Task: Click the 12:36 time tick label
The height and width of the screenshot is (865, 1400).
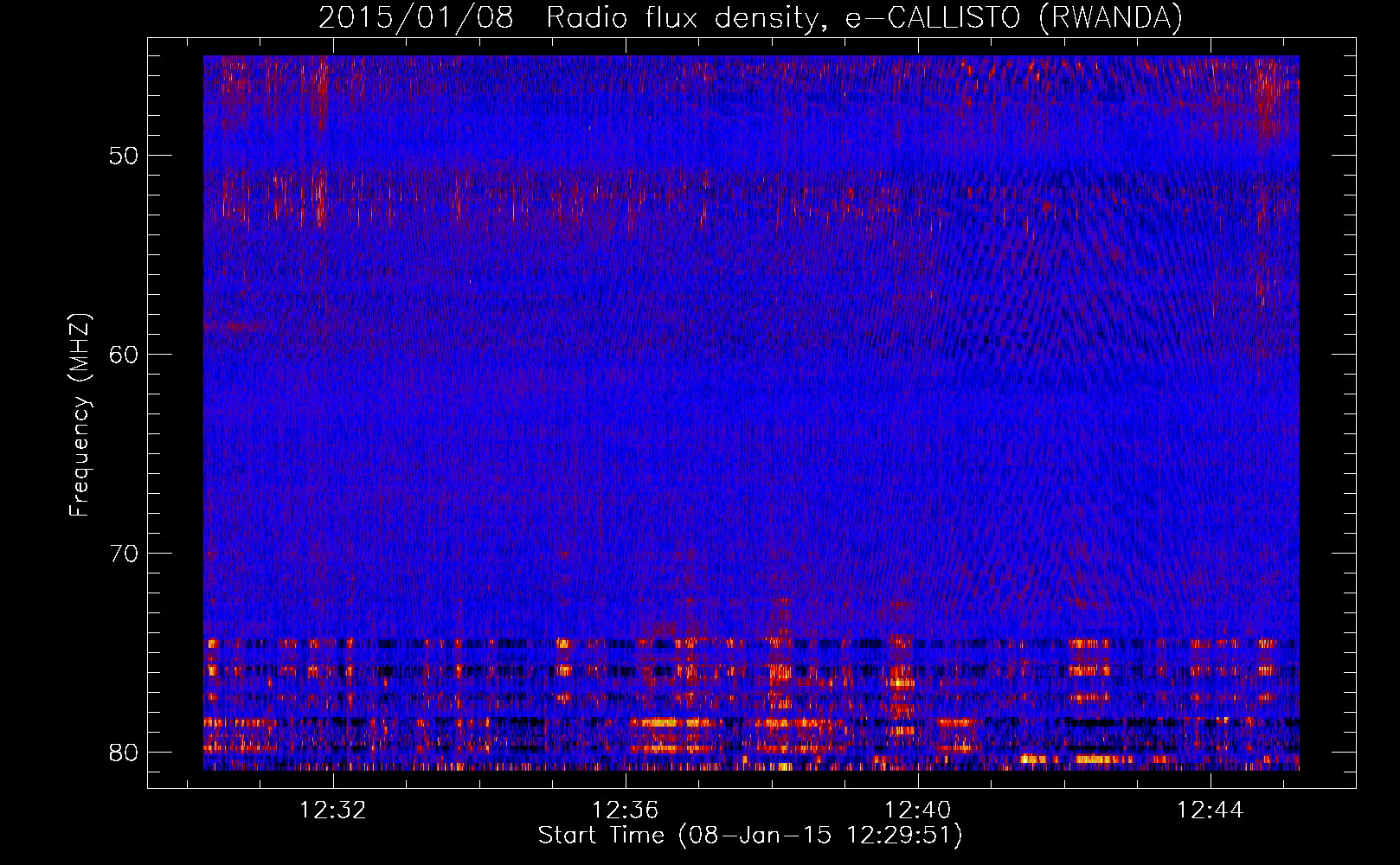Action: click(x=626, y=810)
